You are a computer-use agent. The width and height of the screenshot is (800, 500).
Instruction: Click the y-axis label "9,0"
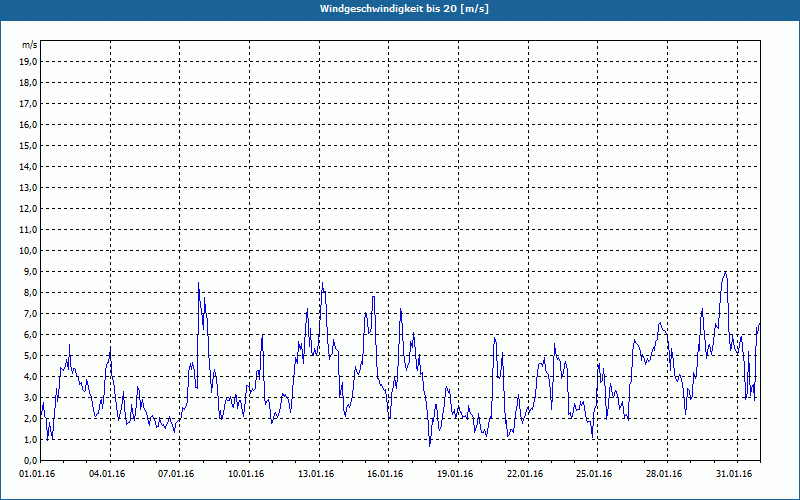[x=30, y=271]
